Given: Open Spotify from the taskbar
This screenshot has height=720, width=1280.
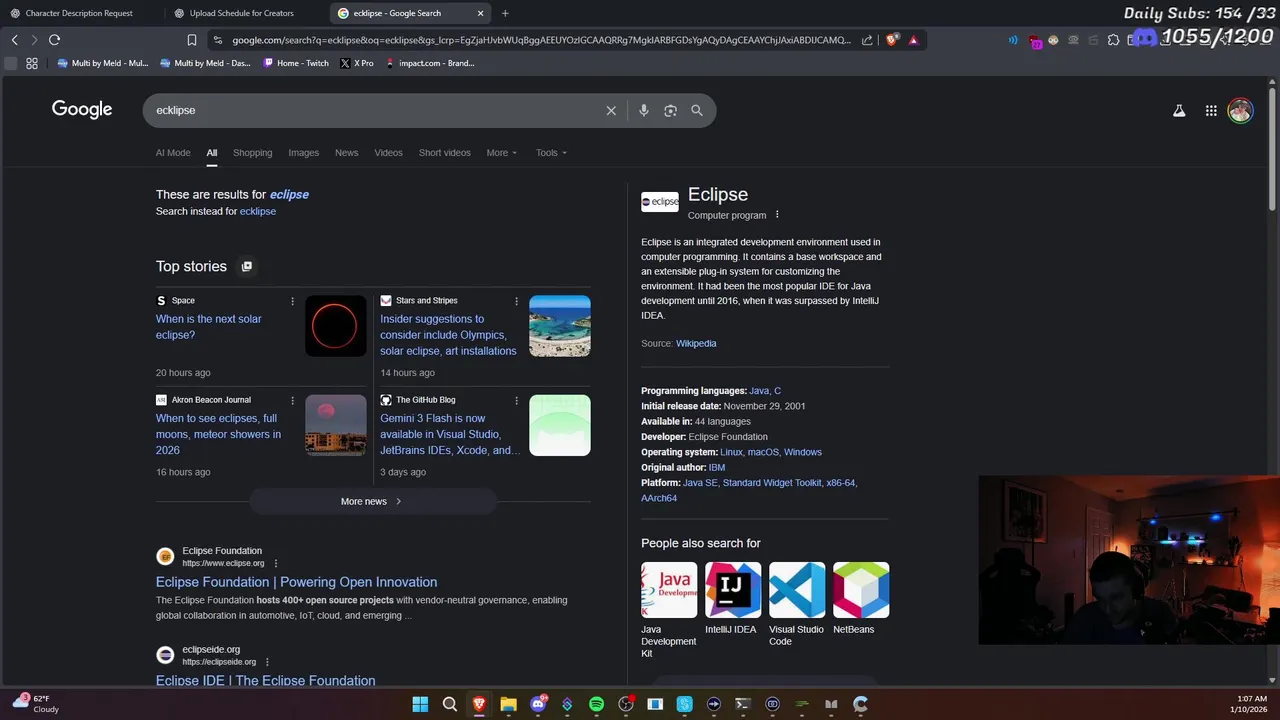Looking at the screenshot, I should click(596, 704).
